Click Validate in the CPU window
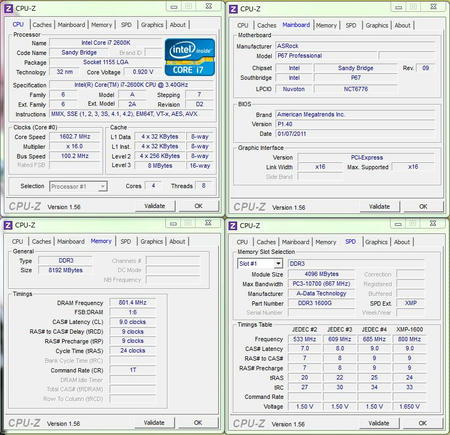The image size is (450, 435). (x=155, y=206)
